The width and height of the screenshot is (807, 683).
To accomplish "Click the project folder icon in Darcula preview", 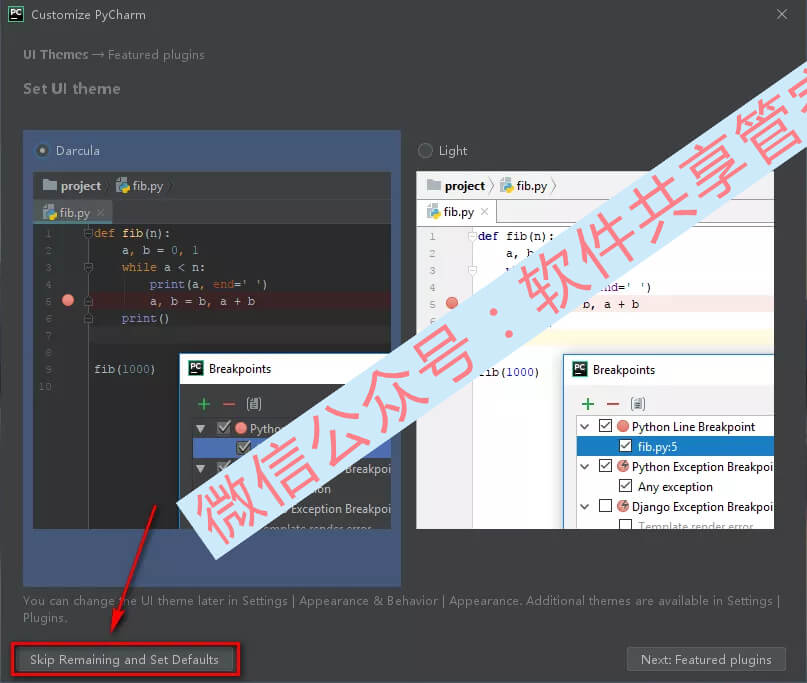I will (50, 185).
